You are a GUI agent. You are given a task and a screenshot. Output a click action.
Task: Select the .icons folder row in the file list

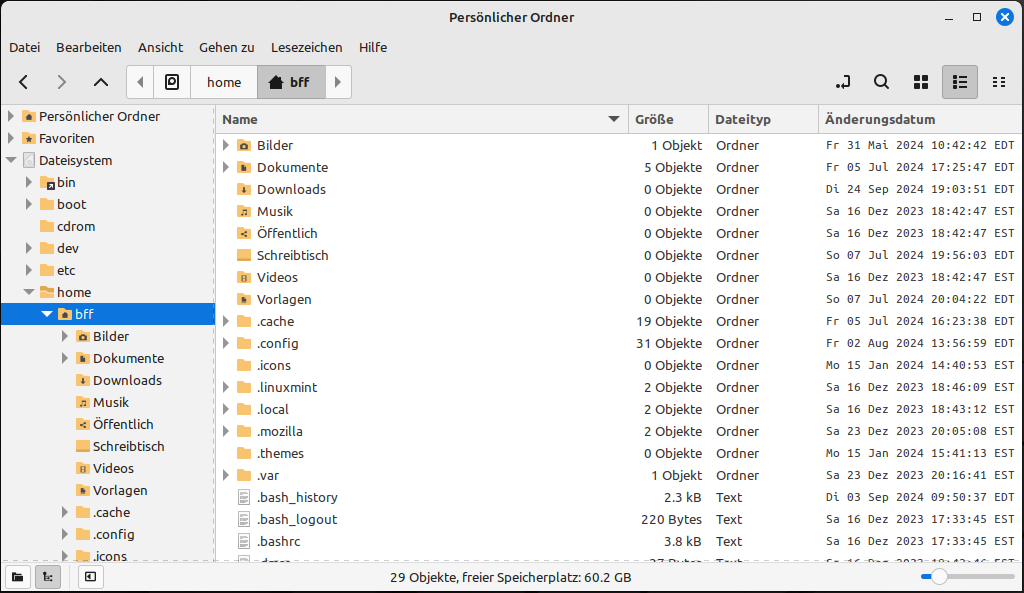(x=618, y=366)
